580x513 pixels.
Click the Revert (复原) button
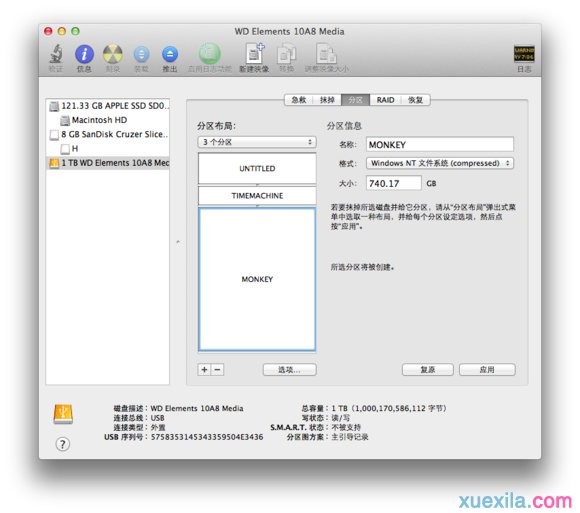(x=428, y=369)
